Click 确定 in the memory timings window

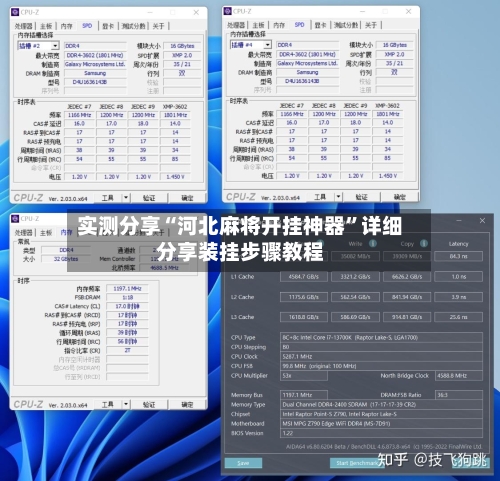point(187,404)
